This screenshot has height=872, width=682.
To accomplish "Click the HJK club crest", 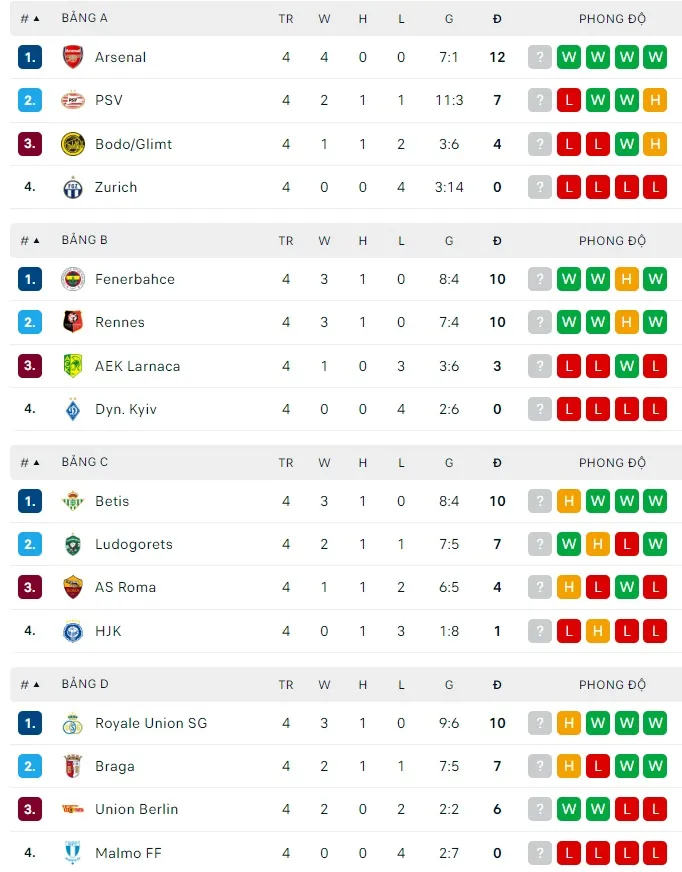I will (71, 631).
